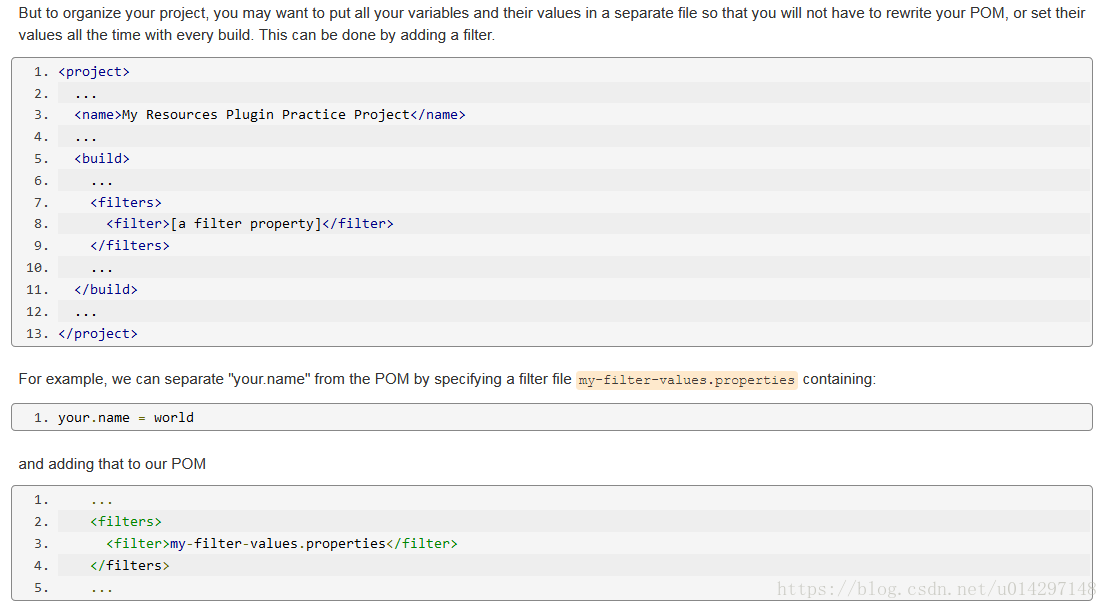The image size is (1109, 609).
Task: Click the opening <filters> tag on line 7
Action: 125,202
